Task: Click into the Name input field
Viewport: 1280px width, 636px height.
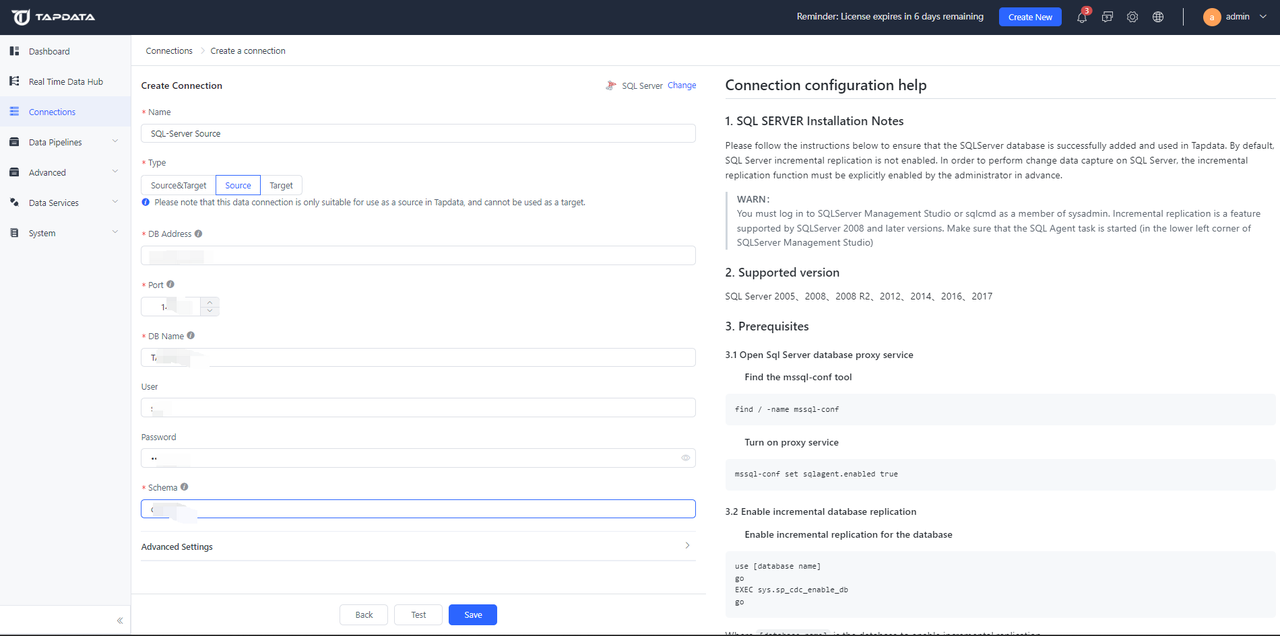Action: [418, 133]
